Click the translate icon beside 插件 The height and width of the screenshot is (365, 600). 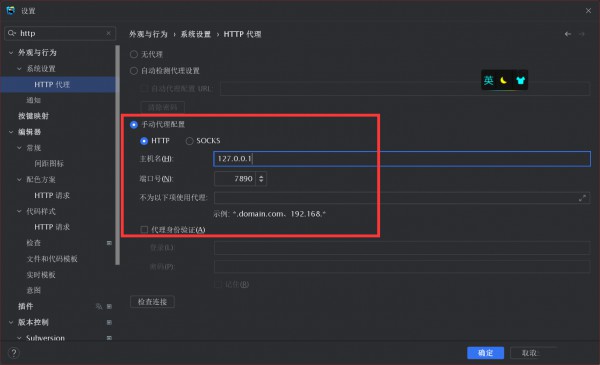click(x=99, y=306)
